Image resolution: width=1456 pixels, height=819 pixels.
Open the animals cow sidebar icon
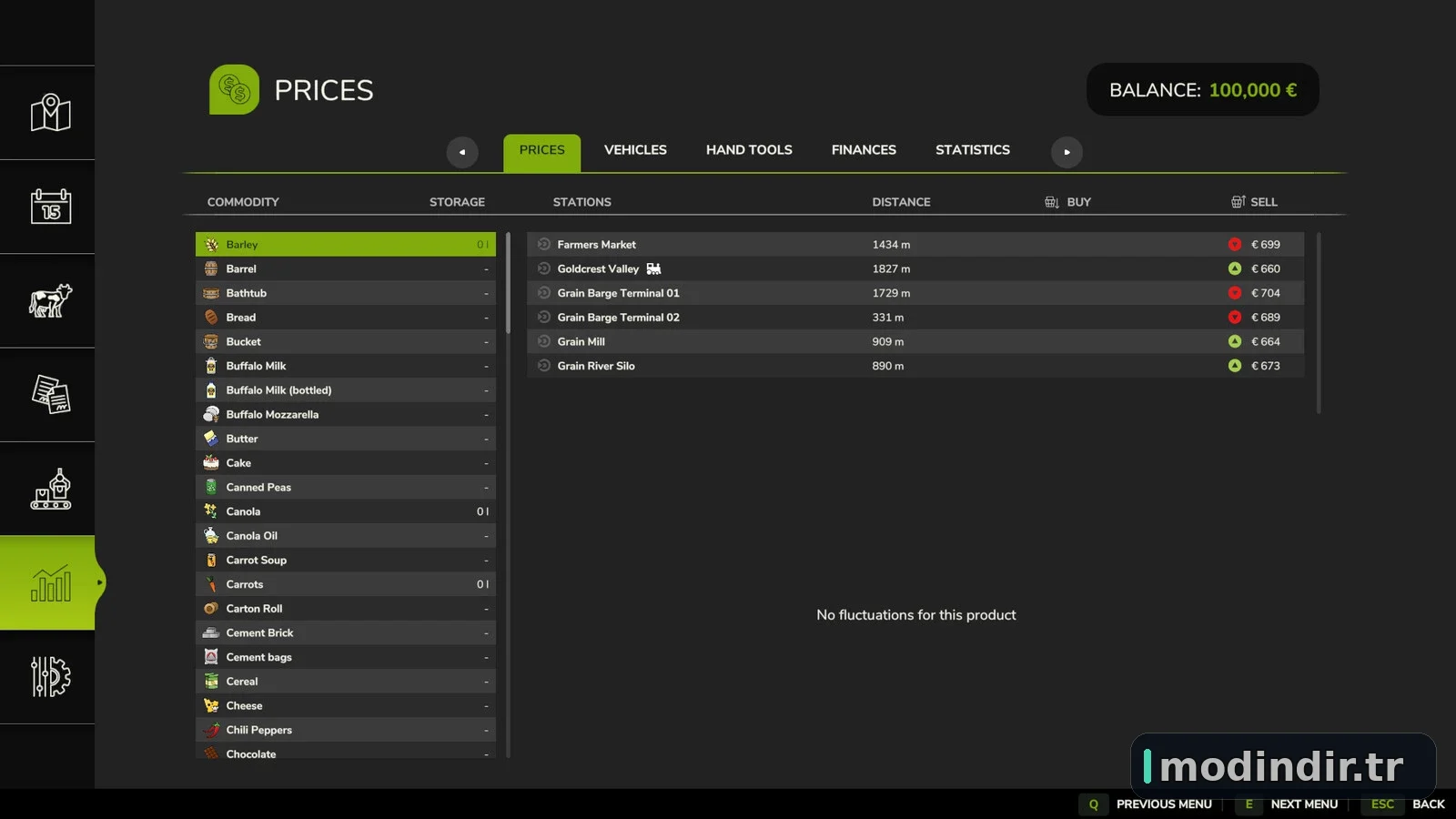(x=50, y=300)
